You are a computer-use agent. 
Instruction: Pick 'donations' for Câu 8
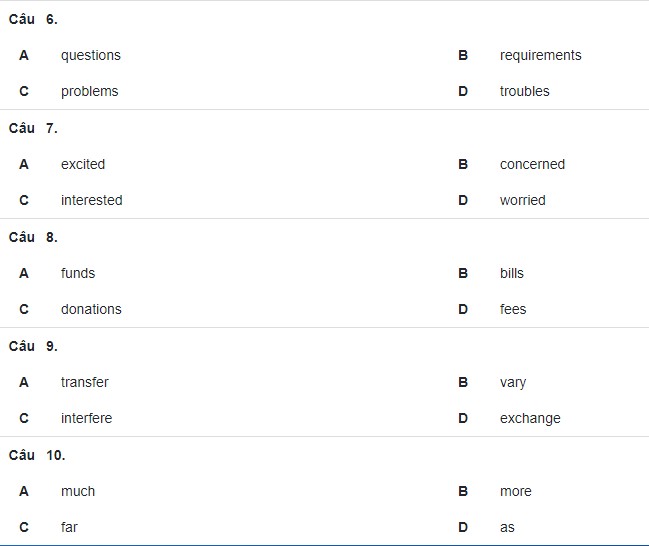click(91, 309)
